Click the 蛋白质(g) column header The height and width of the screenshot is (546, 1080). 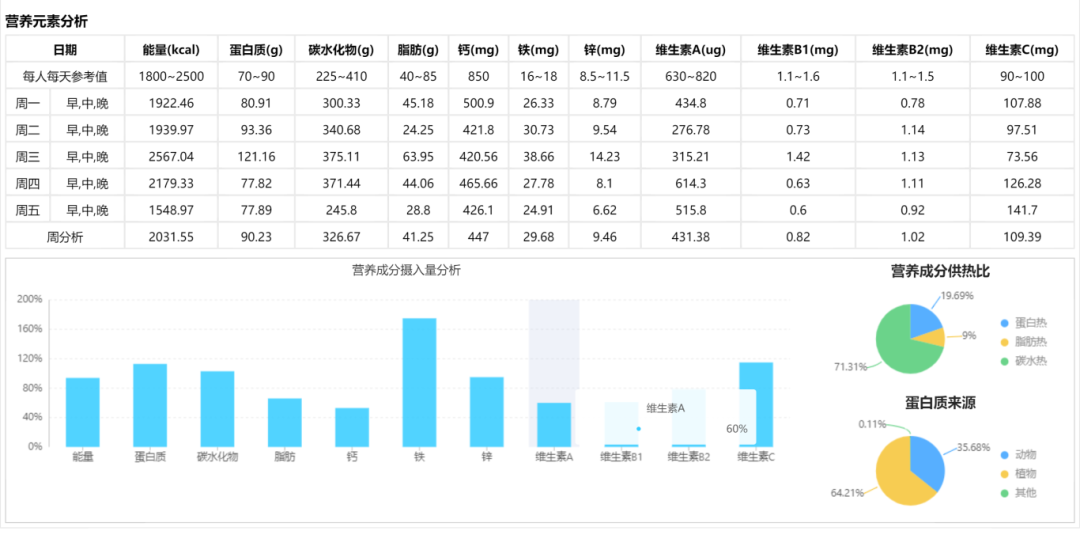(256, 50)
